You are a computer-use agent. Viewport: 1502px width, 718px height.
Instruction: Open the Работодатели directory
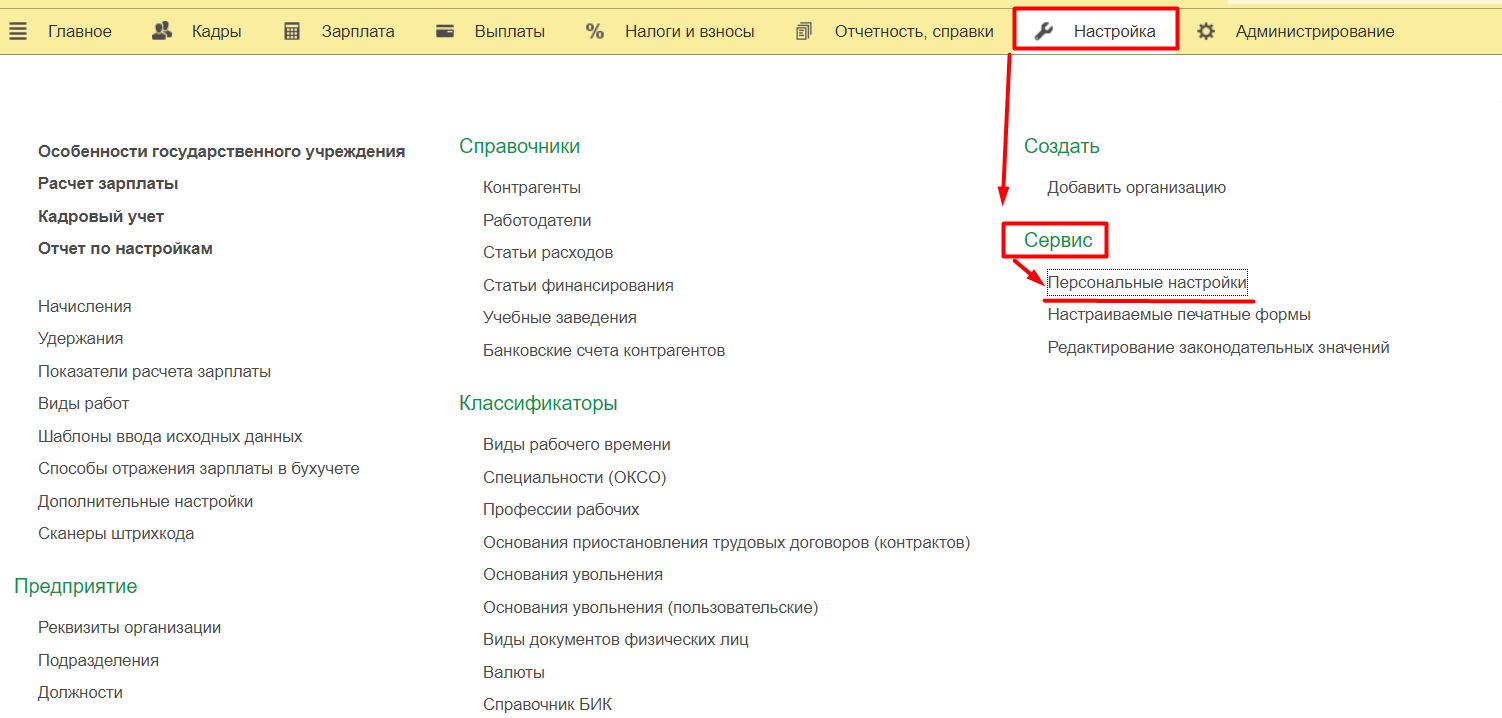click(537, 220)
